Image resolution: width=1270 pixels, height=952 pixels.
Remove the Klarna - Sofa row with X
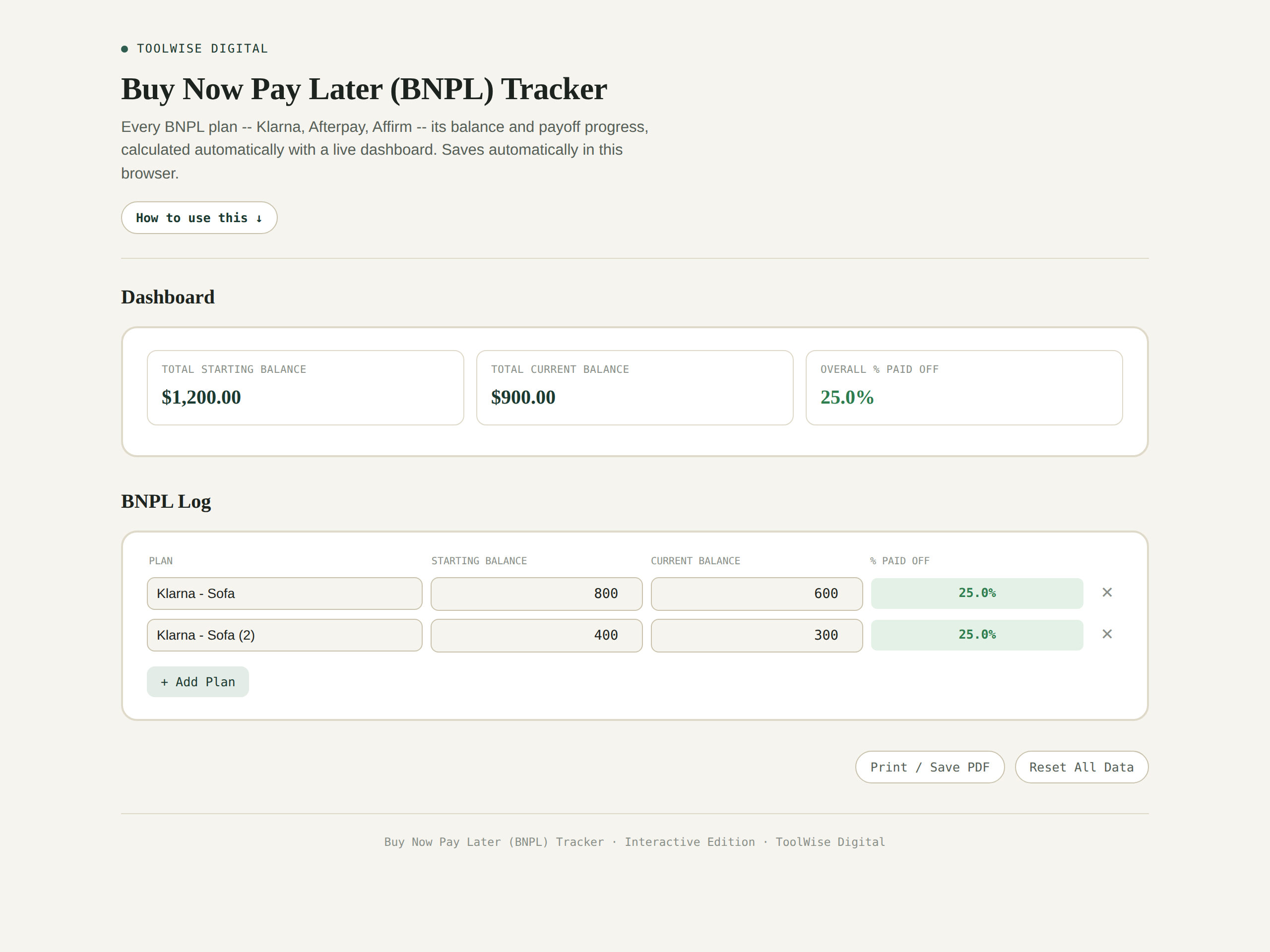click(1107, 592)
